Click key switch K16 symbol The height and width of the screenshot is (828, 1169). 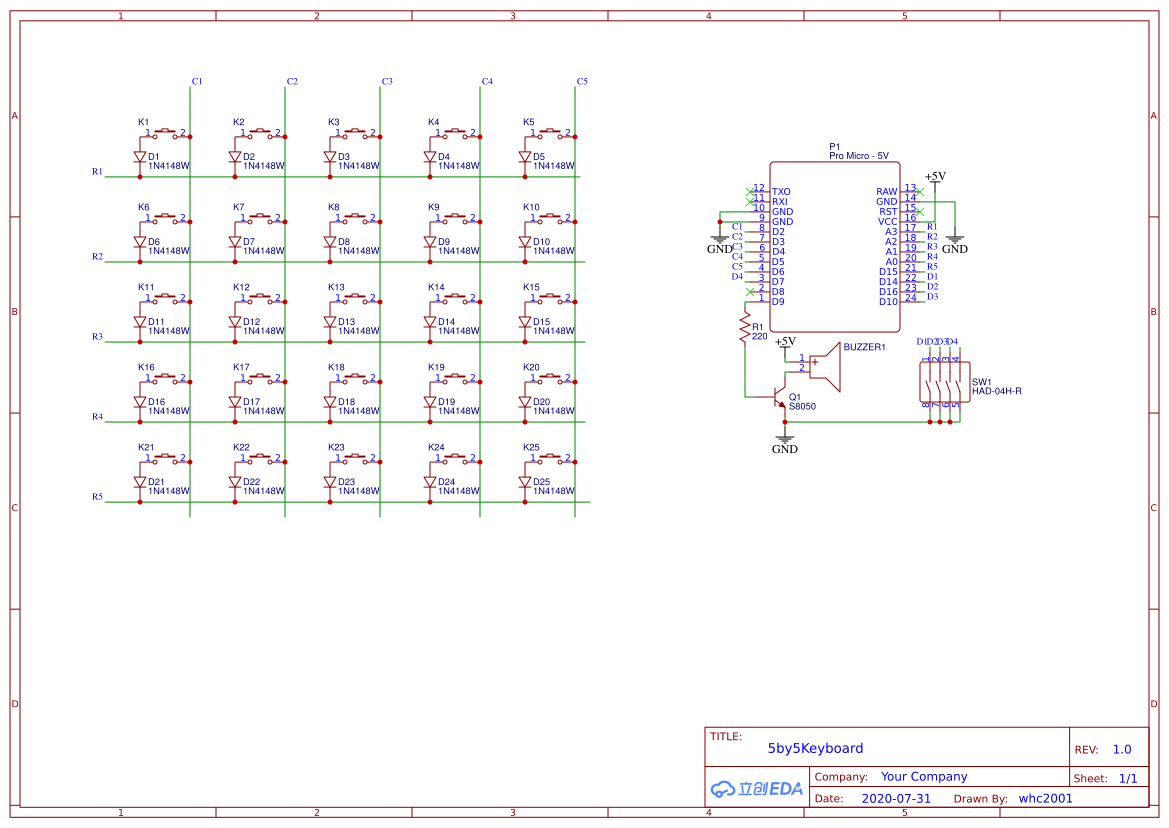(166, 379)
